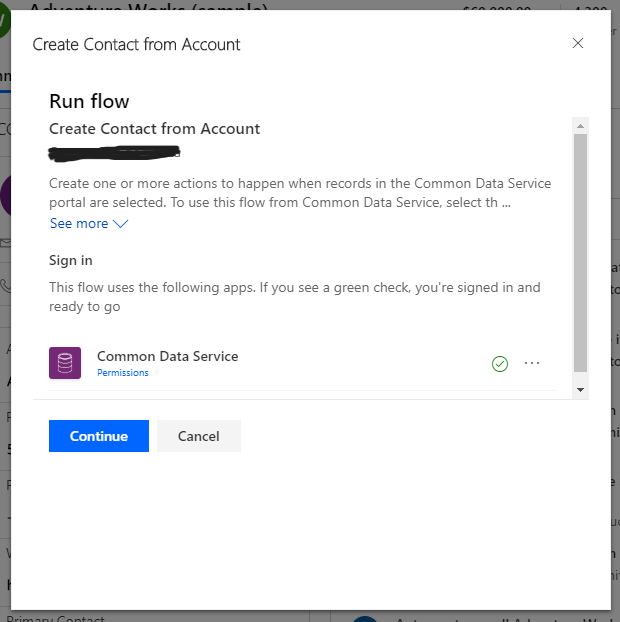Click the Continue button
Viewport: 620px width, 622px height.
98,436
